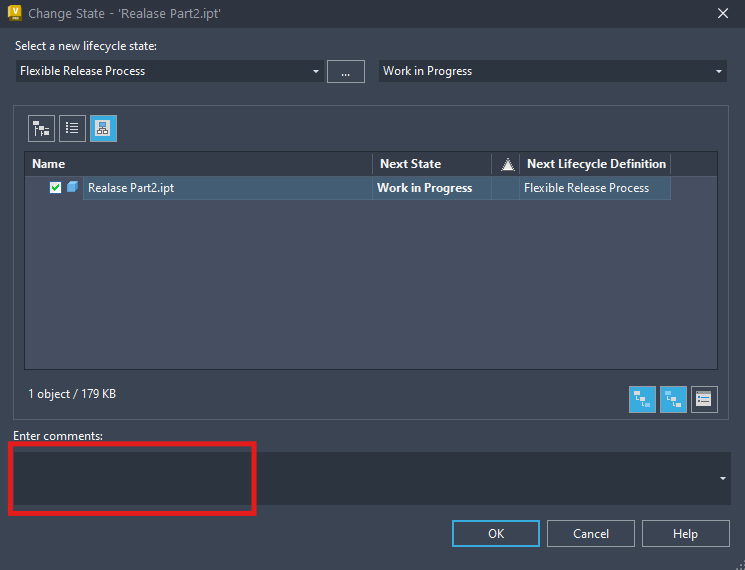
Task: Expand the comments history dropdown arrow
Action: pyautogui.click(x=723, y=478)
